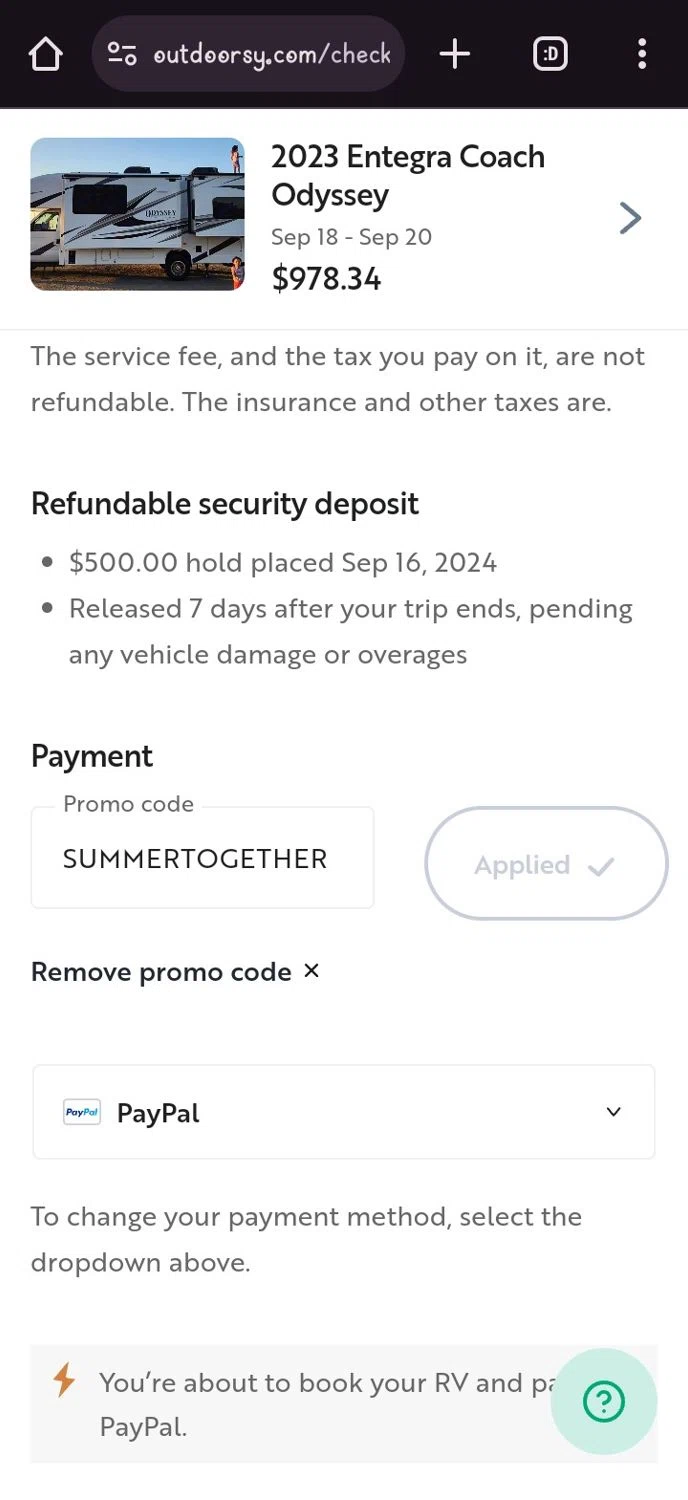This screenshot has height=1500, width=688.
Task: Open the browser three-dot menu
Action: tap(642, 54)
